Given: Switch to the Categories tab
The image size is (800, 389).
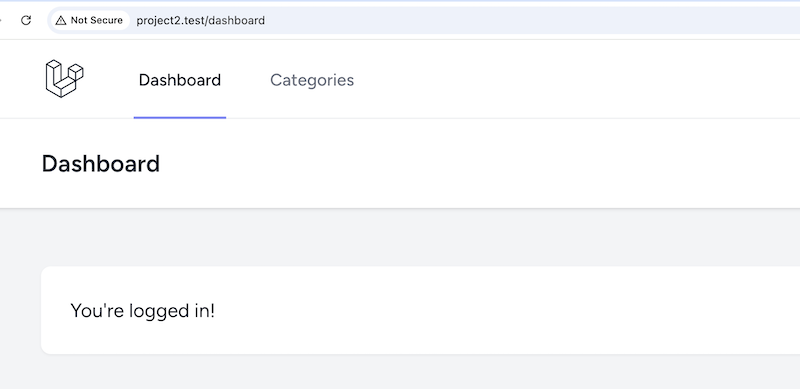Looking at the screenshot, I should click(x=312, y=80).
